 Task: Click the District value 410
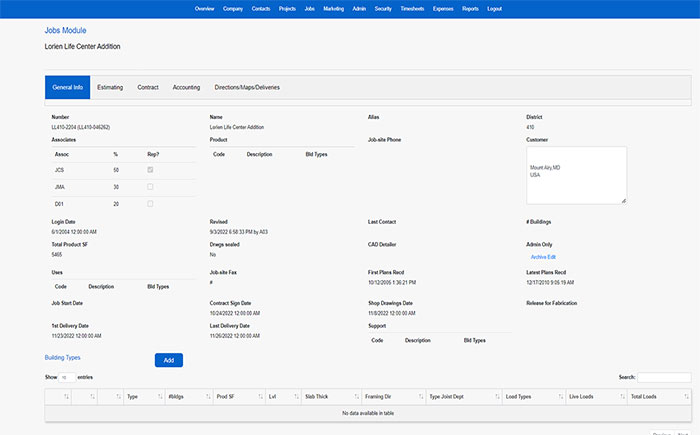(x=530, y=127)
